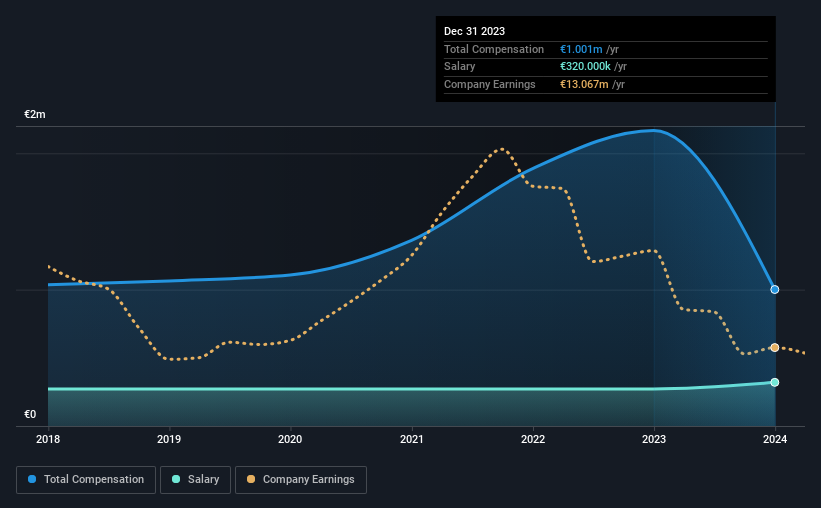Click the 2020 x-axis label
The image size is (821, 508).
pyautogui.click(x=290, y=439)
